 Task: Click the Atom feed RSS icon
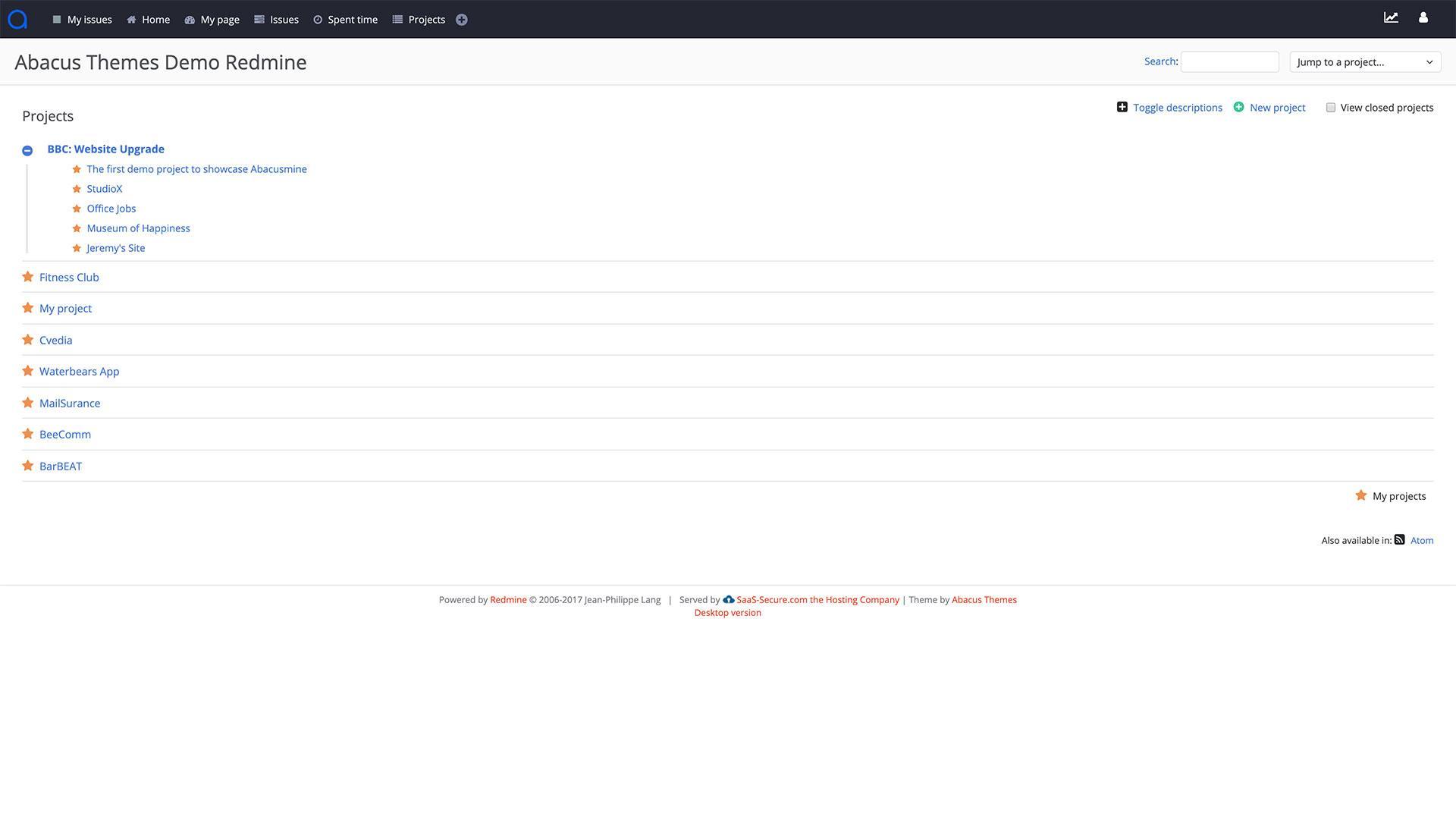tap(1399, 539)
